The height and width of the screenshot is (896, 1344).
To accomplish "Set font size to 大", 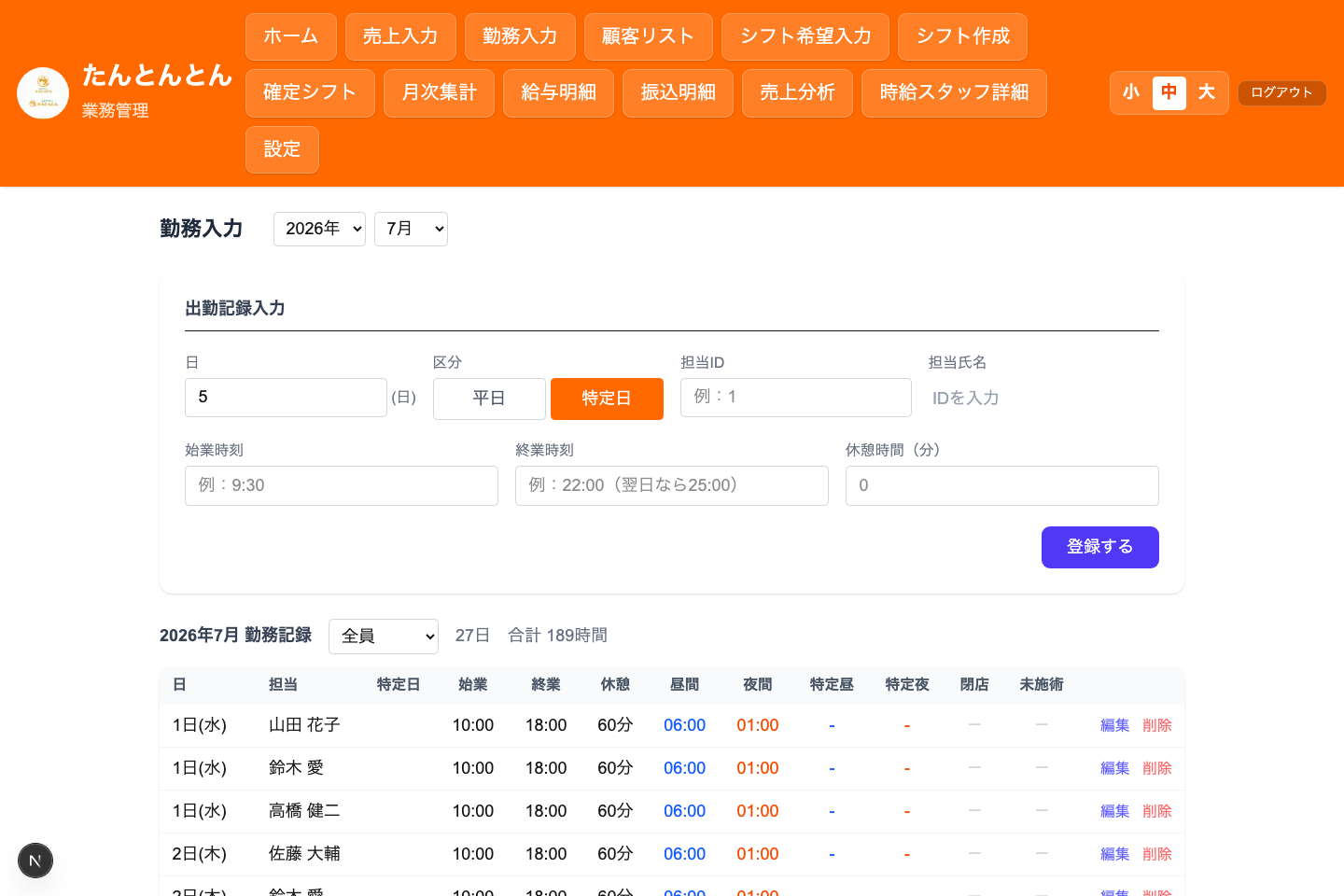I will tap(1207, 92).
